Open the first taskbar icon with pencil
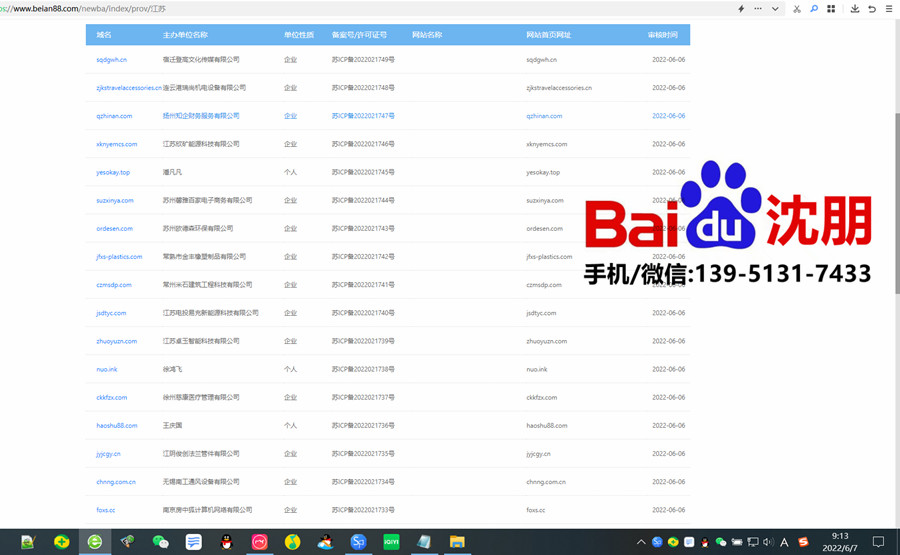Viewport: 900px width, 555px height. click(28, 542)
